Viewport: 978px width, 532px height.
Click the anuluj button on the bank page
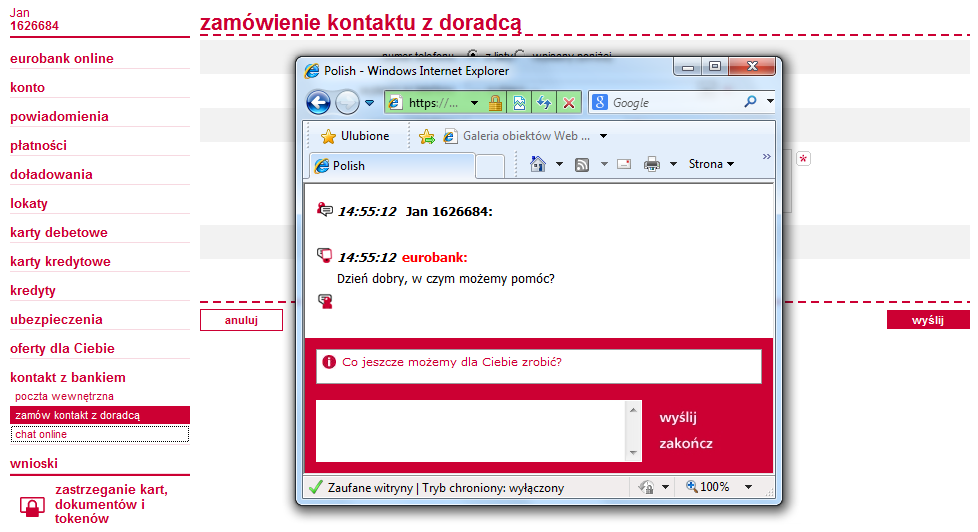[x=241, y=320]
